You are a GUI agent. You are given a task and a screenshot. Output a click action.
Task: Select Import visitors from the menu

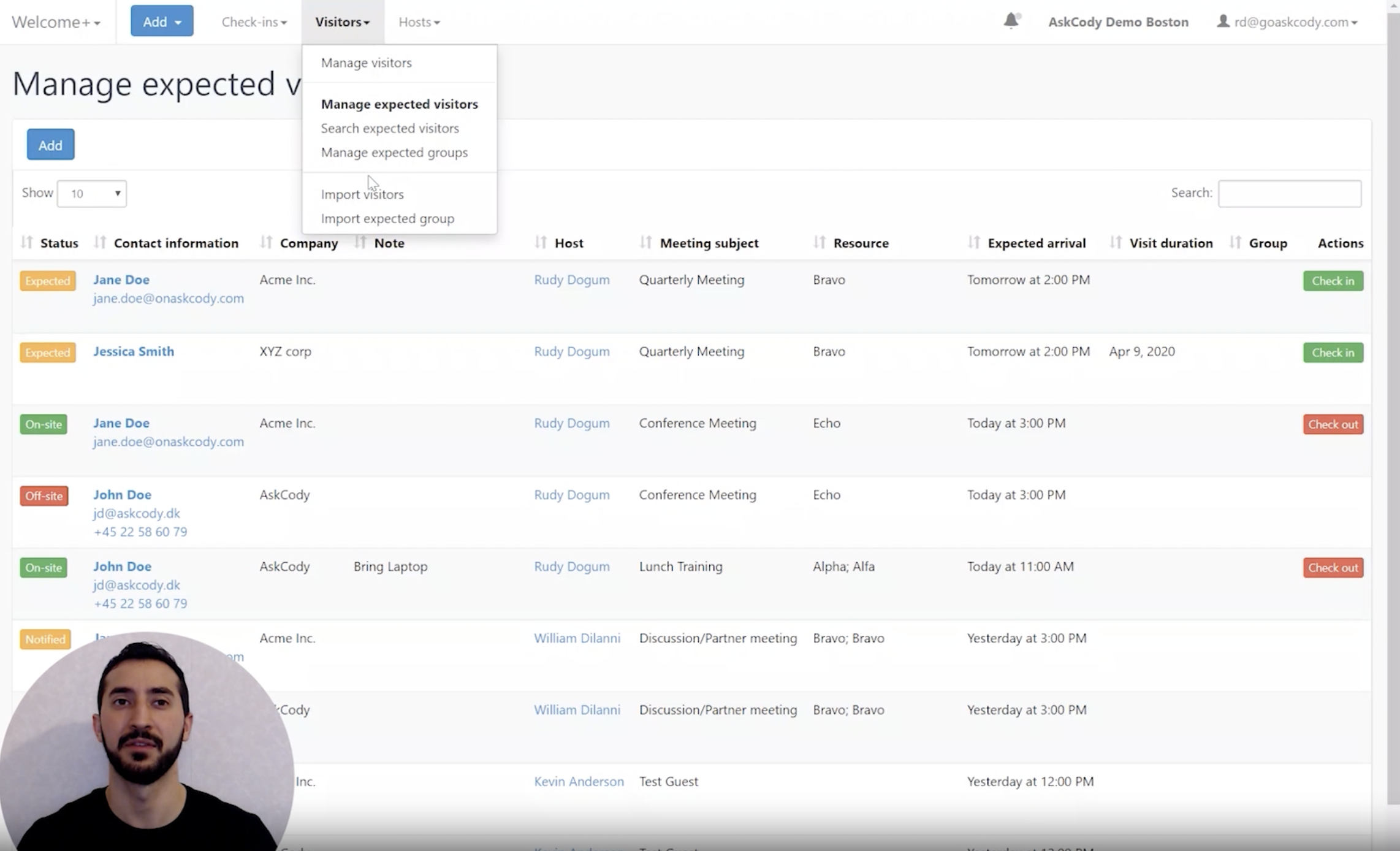pyautogui.click(x=362, y=194)
